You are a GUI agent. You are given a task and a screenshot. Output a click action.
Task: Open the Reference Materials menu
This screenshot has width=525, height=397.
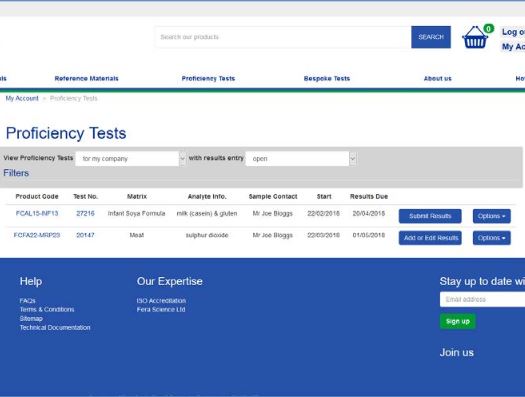(86, 78)
